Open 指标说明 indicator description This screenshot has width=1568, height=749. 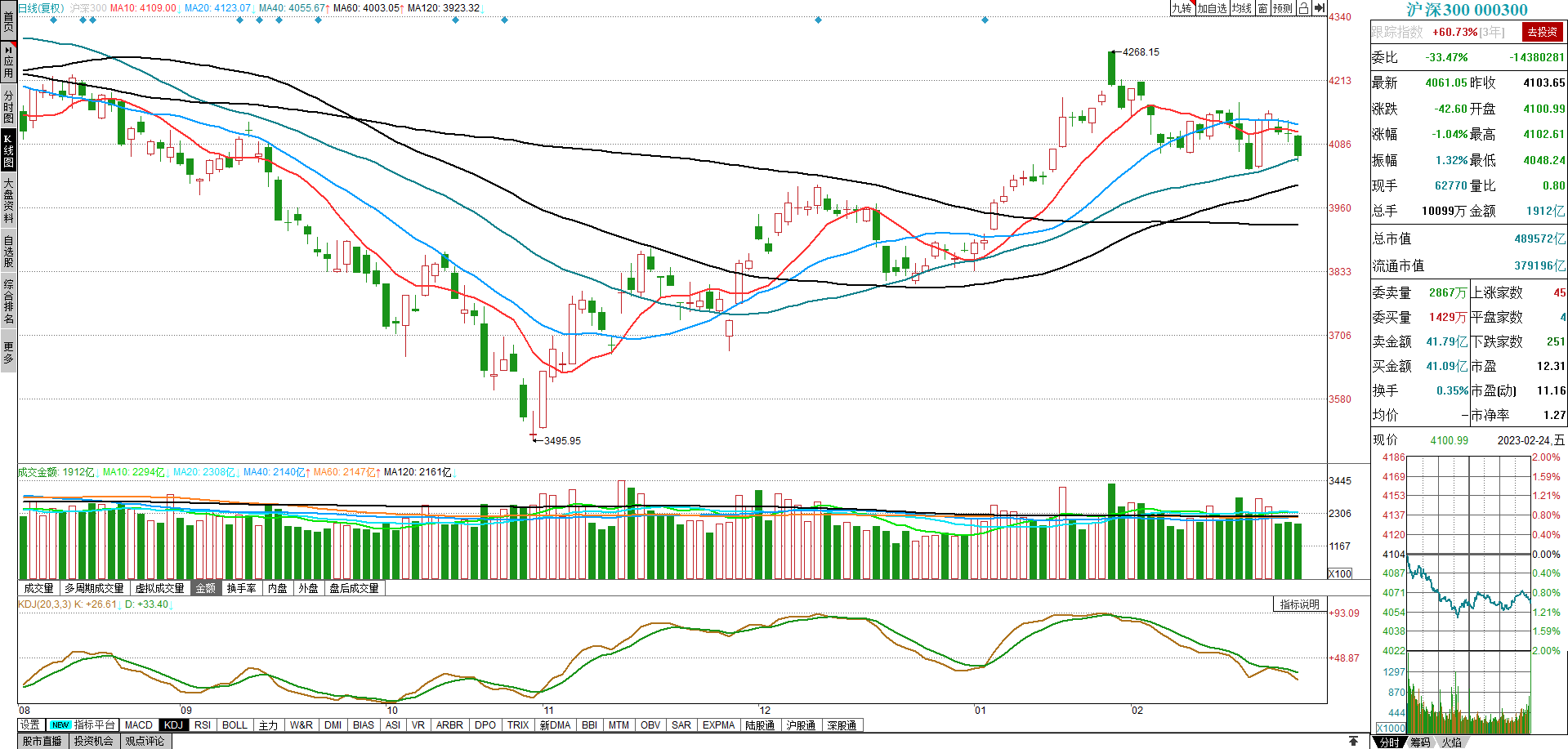[x=1299, y=604]
